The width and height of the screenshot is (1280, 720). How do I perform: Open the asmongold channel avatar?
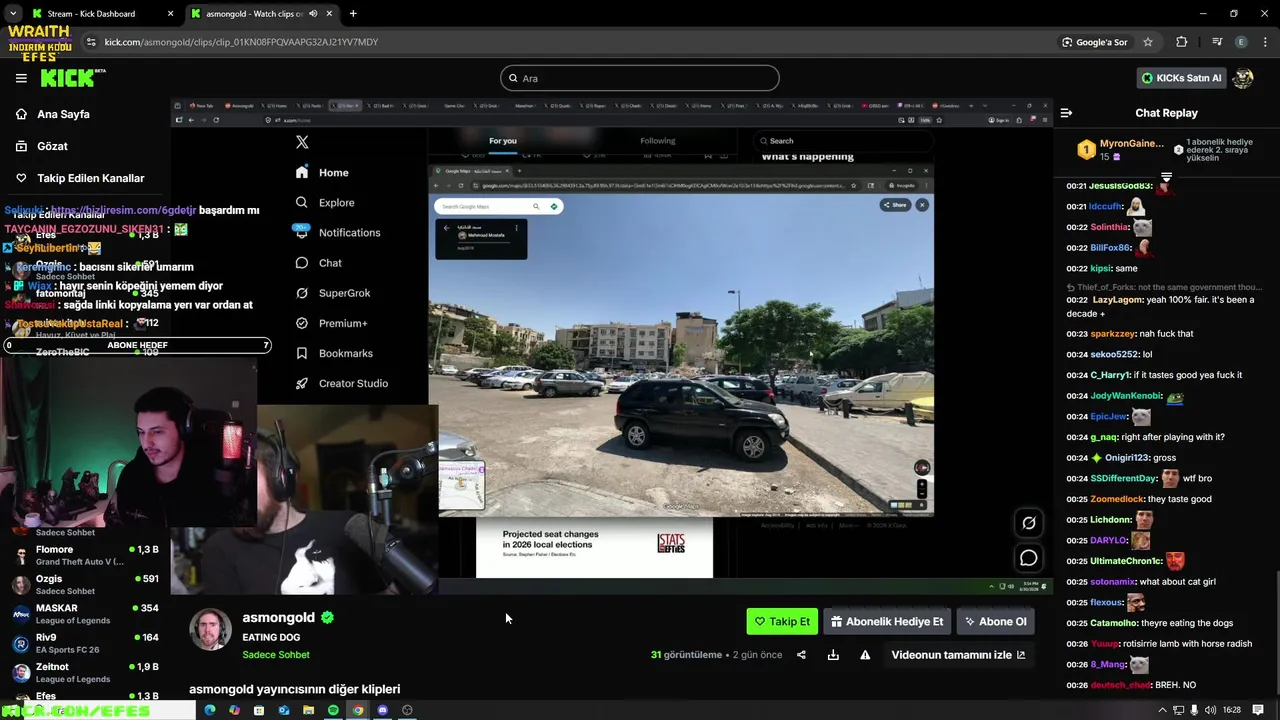click(210, 630)
